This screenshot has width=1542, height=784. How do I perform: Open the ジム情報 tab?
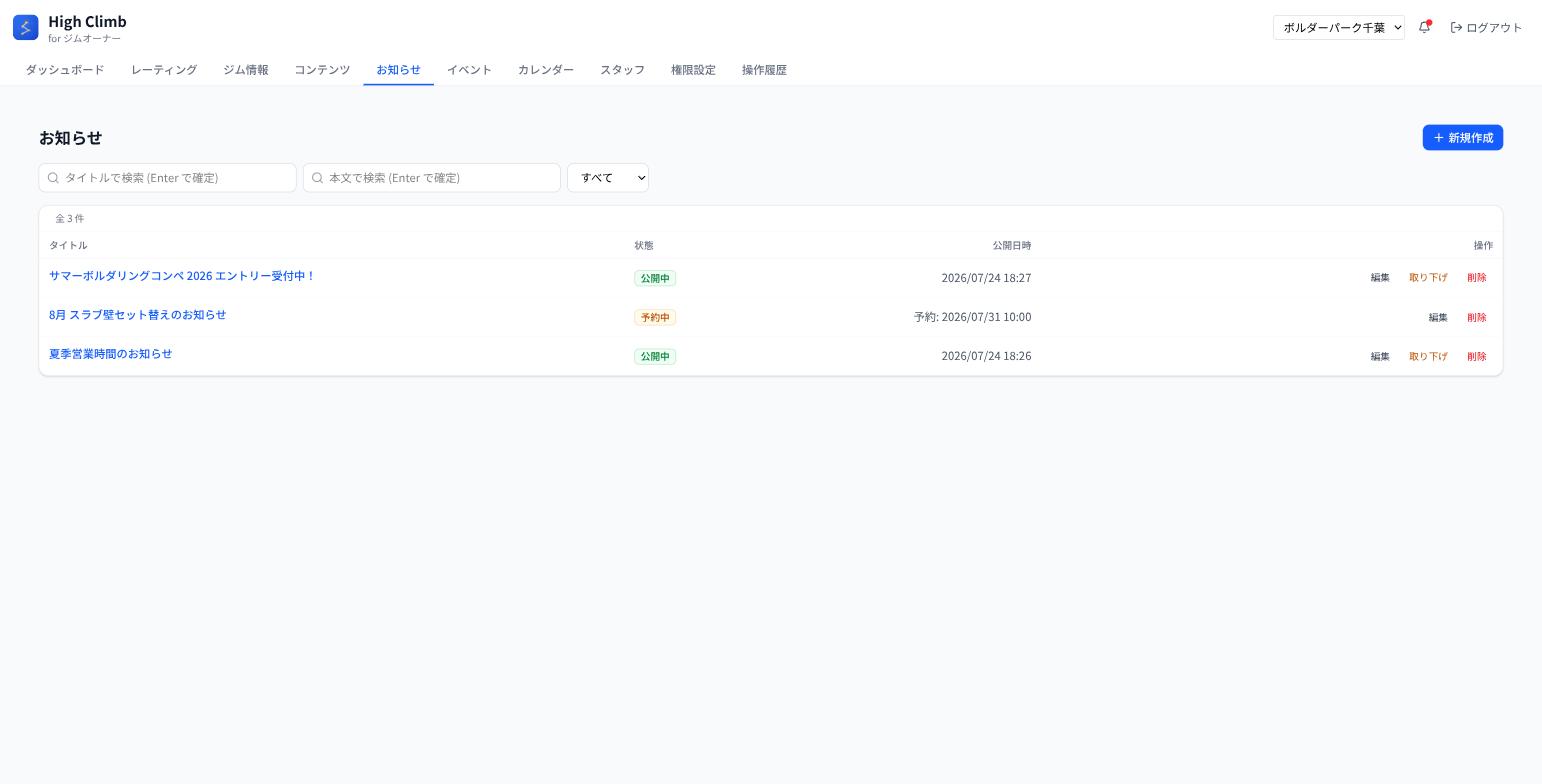click(x=246, y=70)
